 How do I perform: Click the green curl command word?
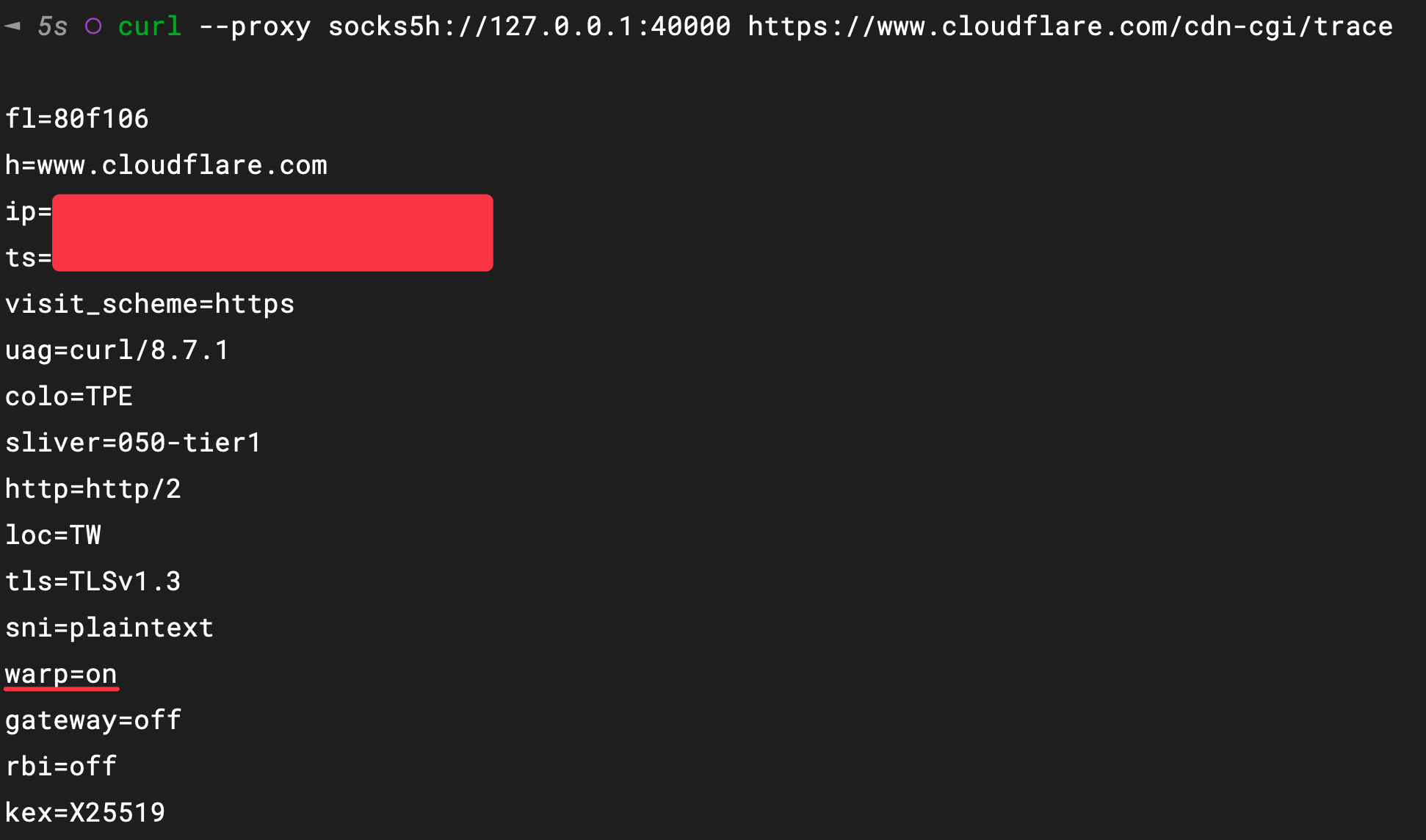[x=150, y=26]
